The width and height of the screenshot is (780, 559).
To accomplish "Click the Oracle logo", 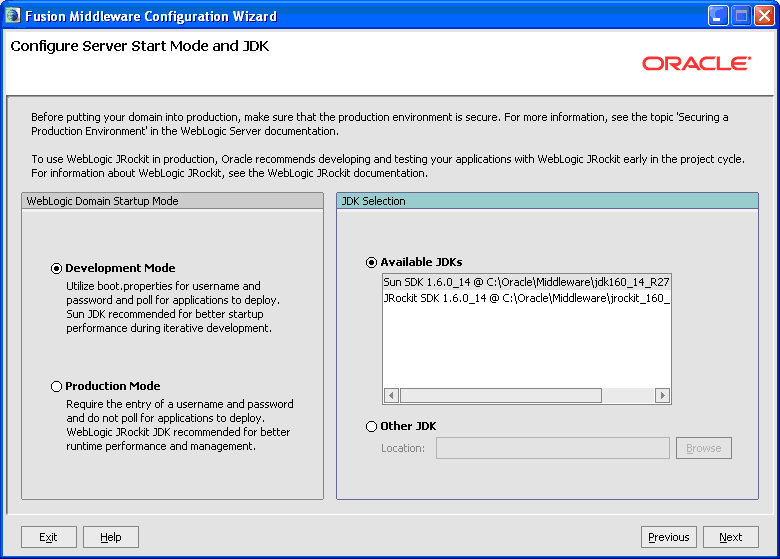I will [x=696, y=63].
